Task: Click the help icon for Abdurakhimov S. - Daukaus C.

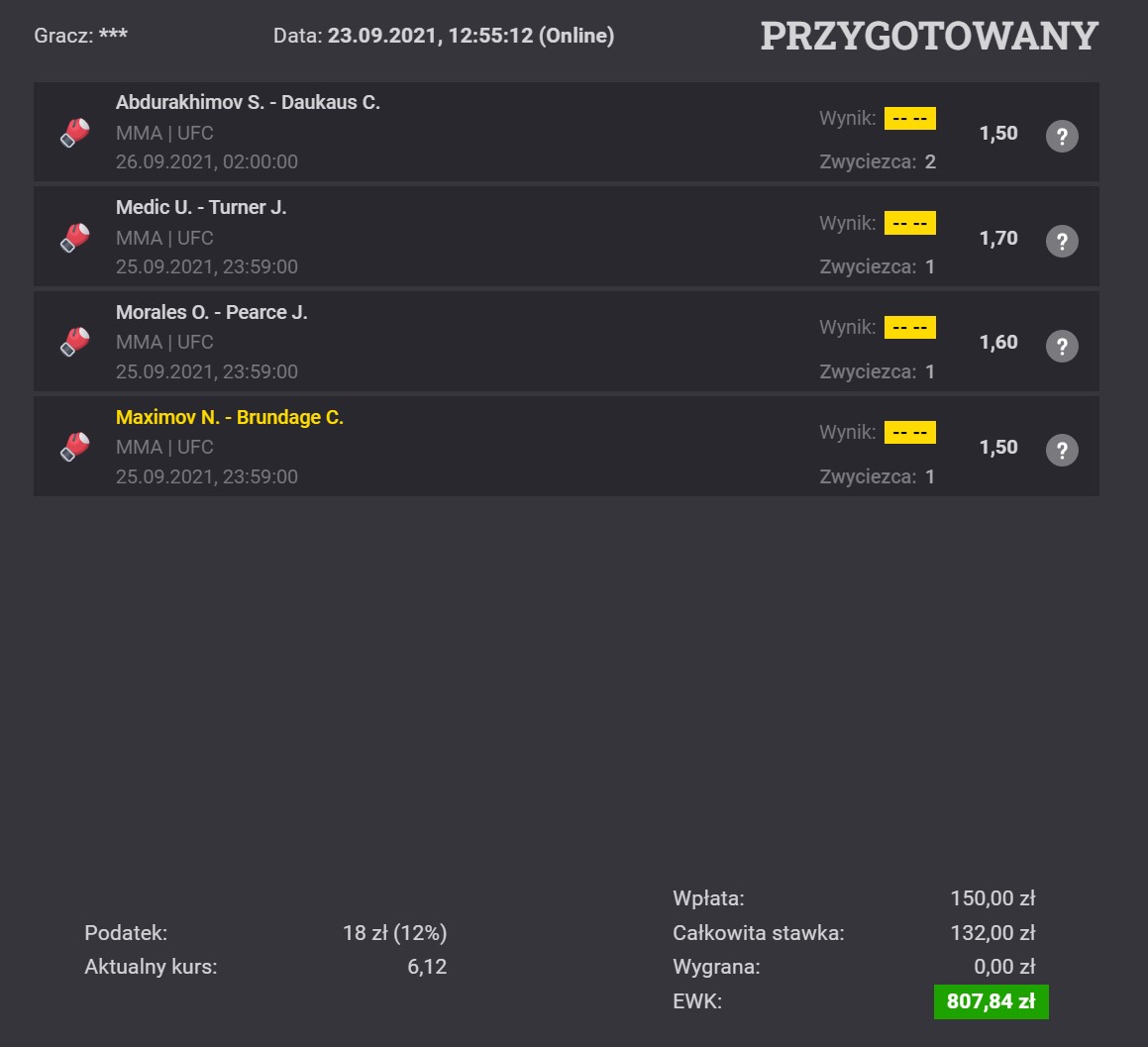Action: 1062,136
